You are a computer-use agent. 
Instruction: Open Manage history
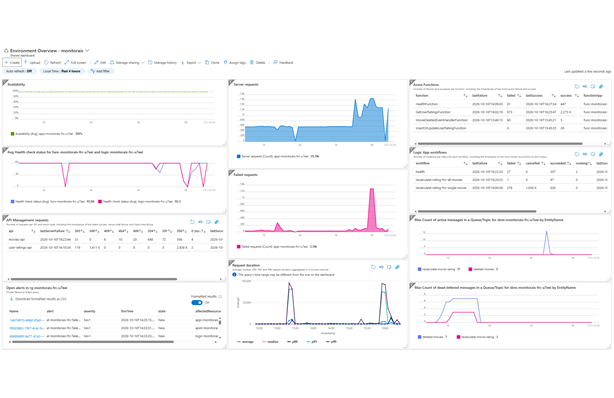163,63
